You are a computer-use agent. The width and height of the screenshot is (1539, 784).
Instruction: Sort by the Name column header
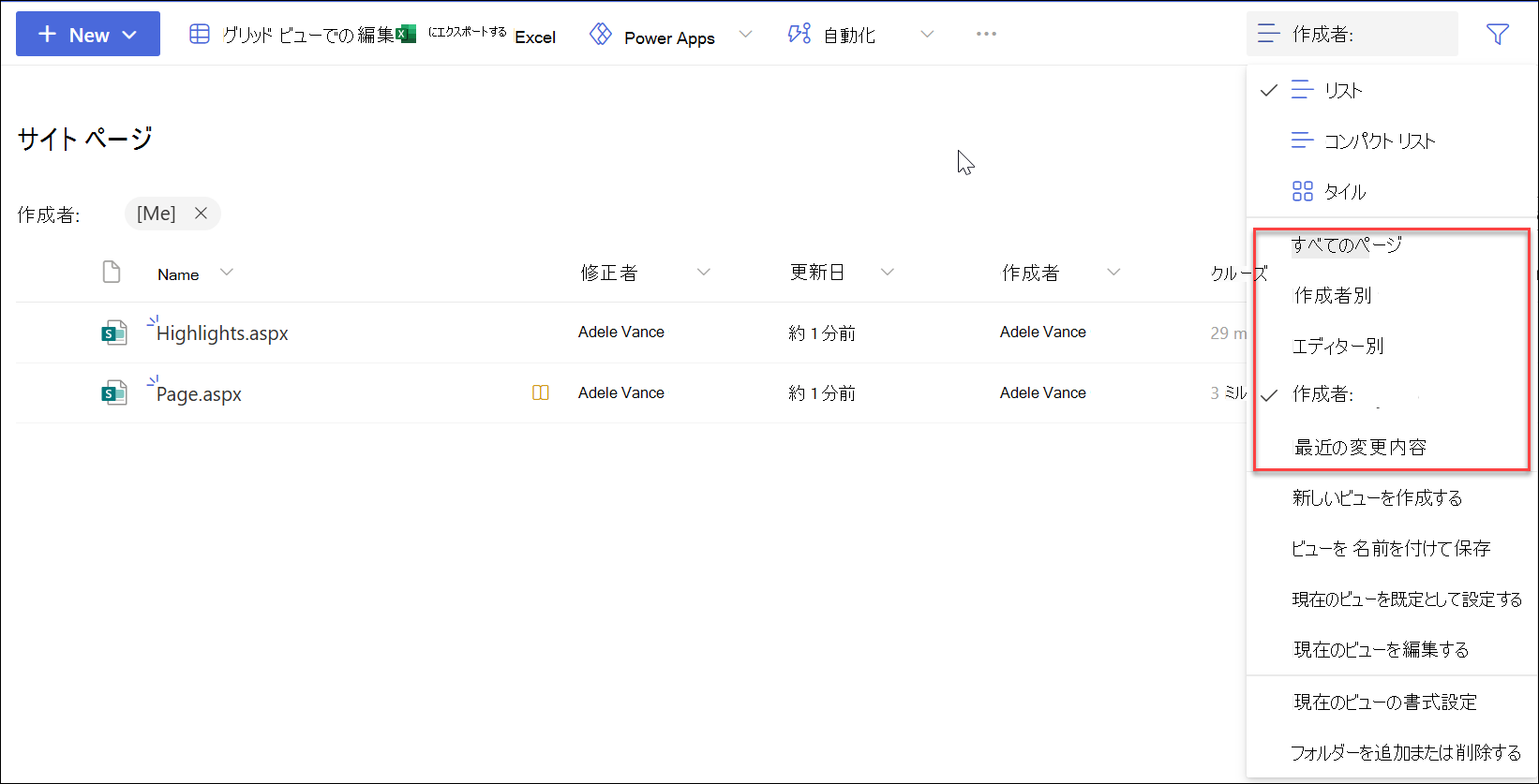(x=178, y=274)
